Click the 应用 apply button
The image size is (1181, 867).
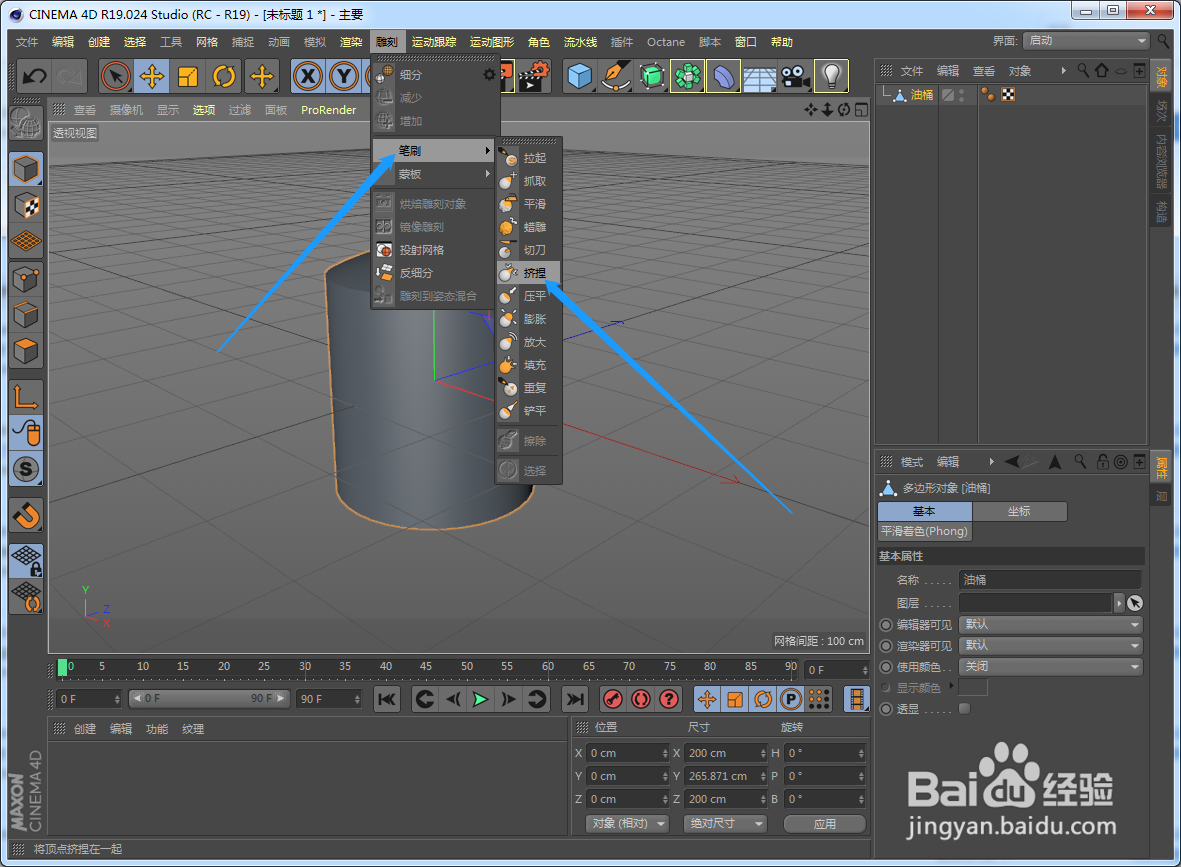pyautogui.click(x=825, y=823)
